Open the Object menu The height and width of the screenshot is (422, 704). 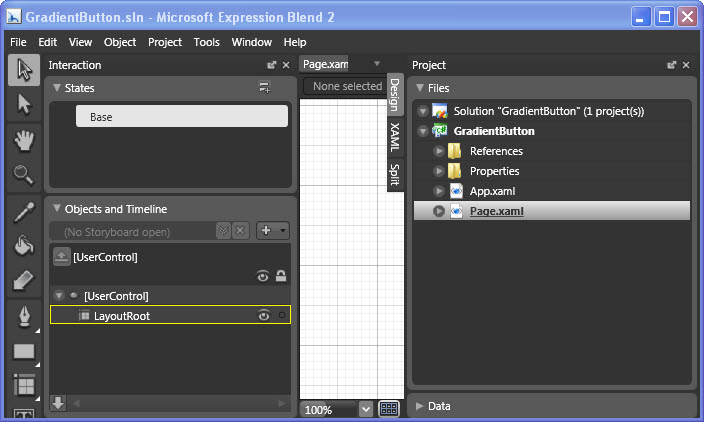pos(120,42)
